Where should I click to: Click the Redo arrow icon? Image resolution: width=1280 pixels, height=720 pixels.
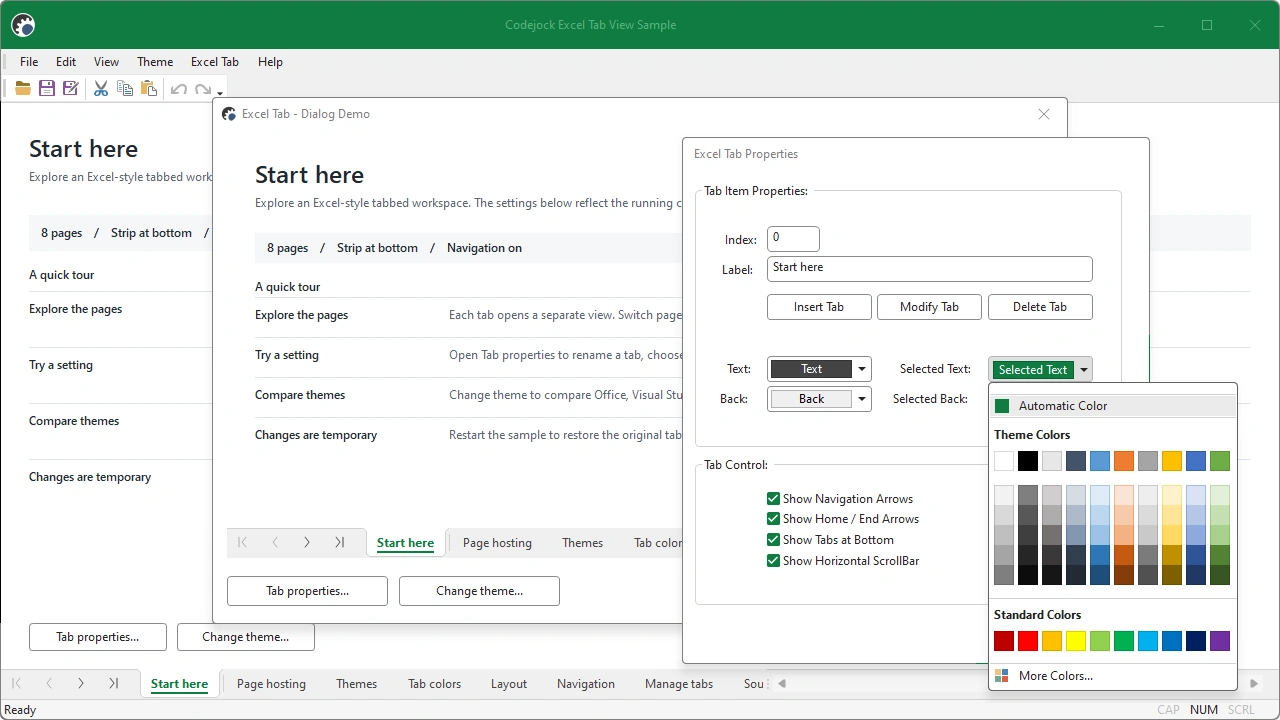tap(203, 88)
